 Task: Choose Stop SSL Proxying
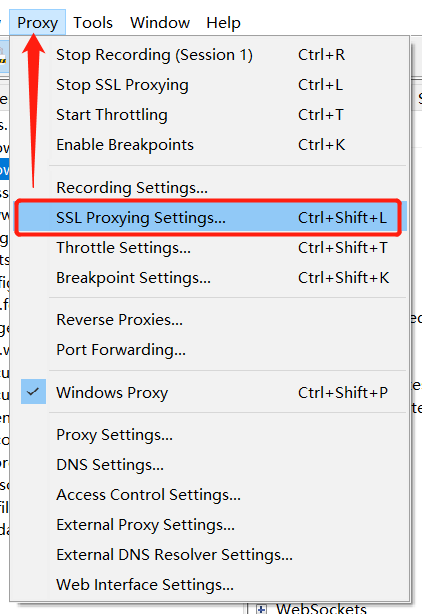[x=210, y=85]
